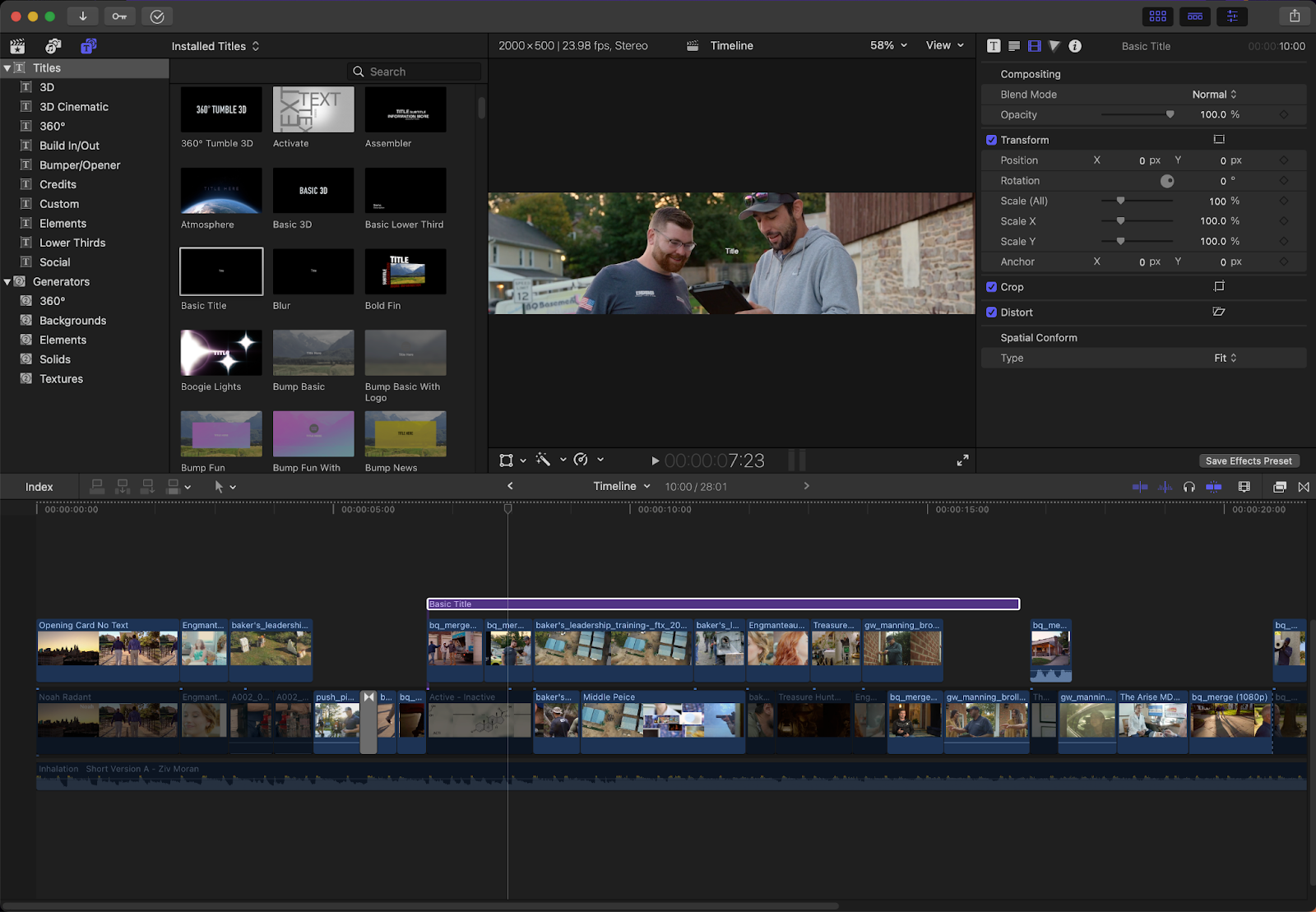Viewport: 1316px width, 912px height.
Task: Open the viewer zoom 58% dropdown
Action: 888,46
